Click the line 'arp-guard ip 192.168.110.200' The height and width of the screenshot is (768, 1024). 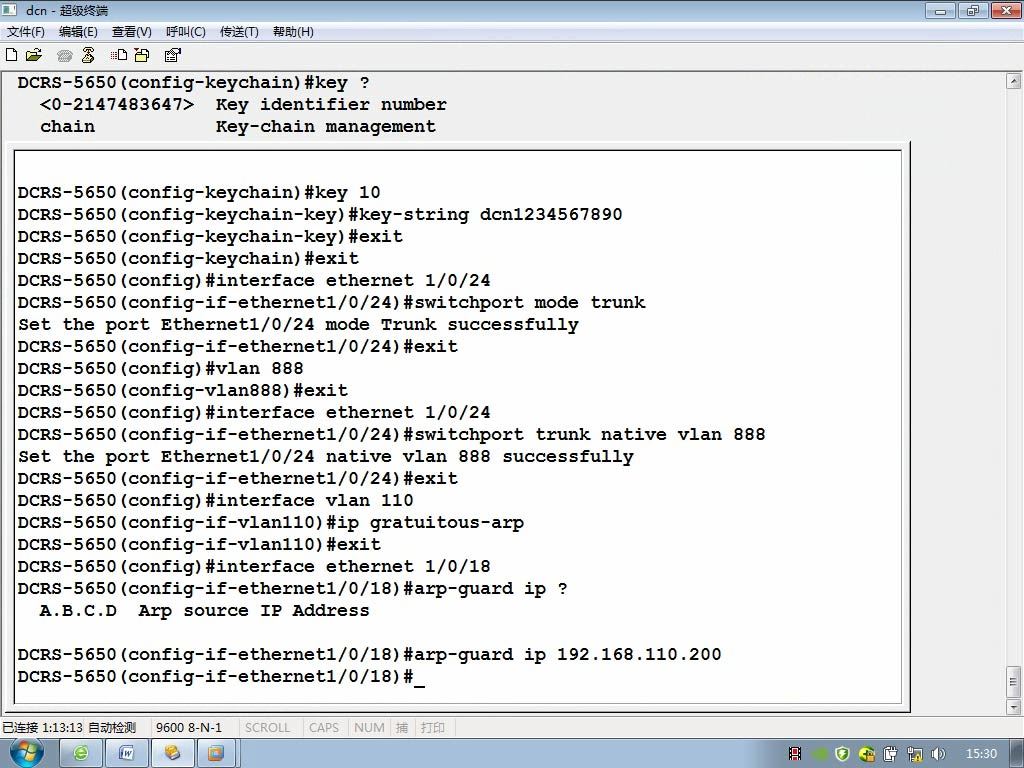pyautogui.click(x=370, y=654)
